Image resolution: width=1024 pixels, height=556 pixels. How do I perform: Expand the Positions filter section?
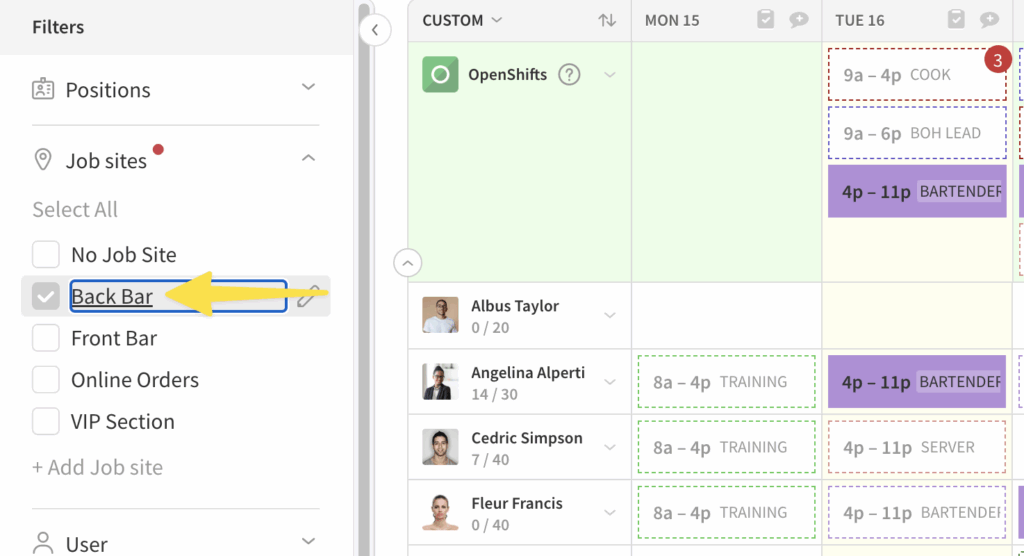[308, 89]
